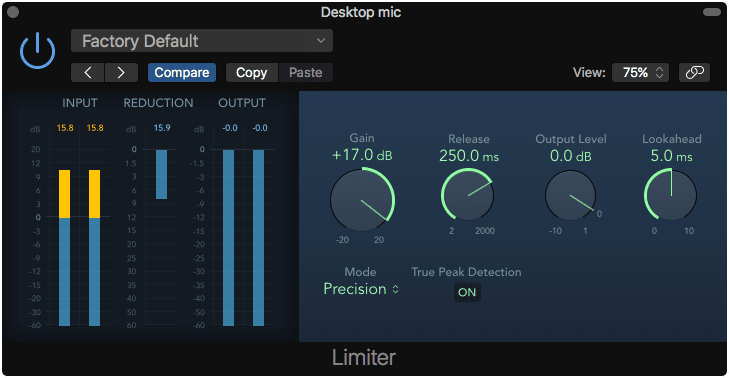Click the link chain icon button
729x378 pixels.
(695, 73)
